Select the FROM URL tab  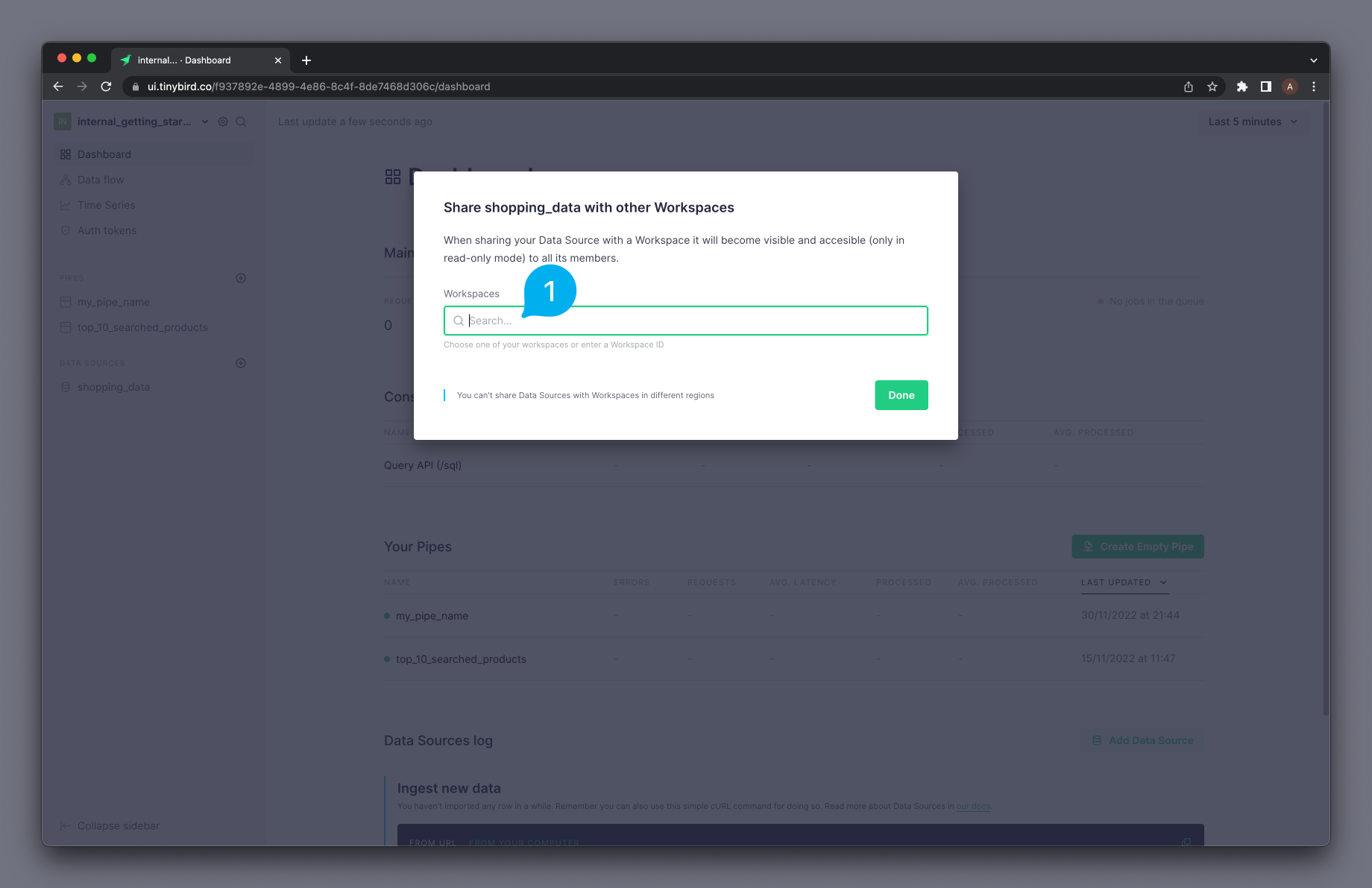pos(432,843)
